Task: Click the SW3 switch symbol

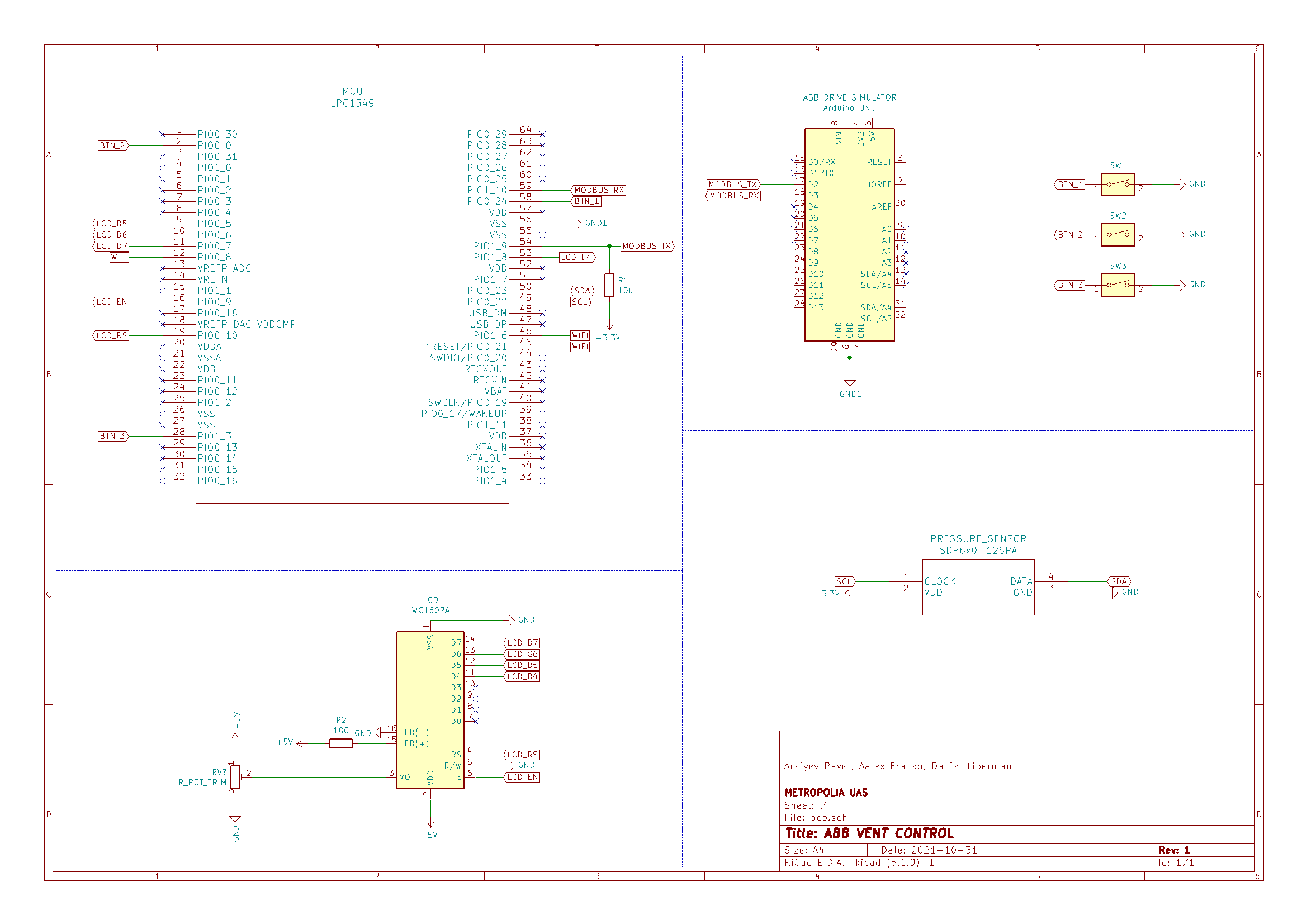Action: pyautogui.click(x=1117, y=285)
